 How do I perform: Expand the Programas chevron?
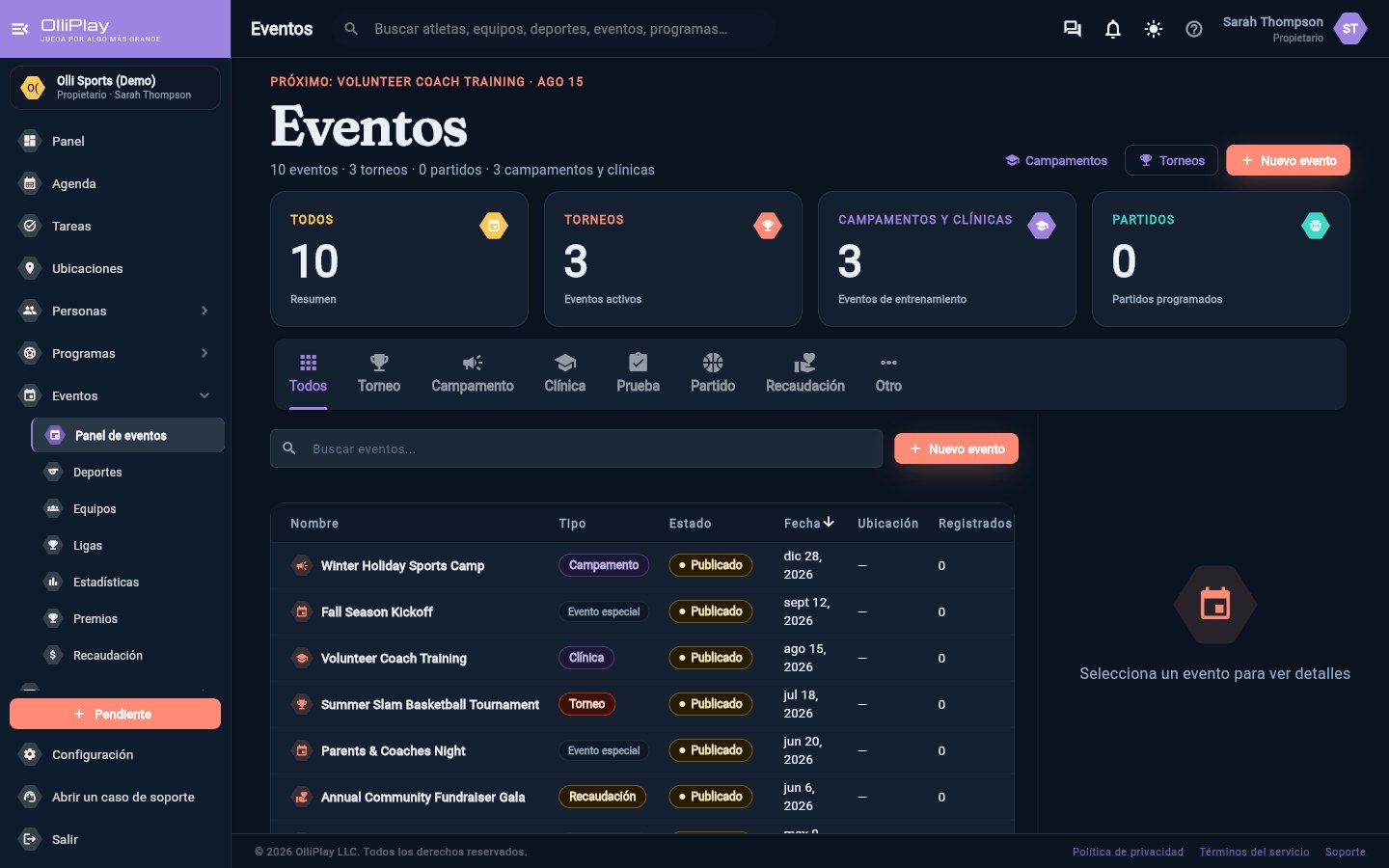(x=204, y=353)
